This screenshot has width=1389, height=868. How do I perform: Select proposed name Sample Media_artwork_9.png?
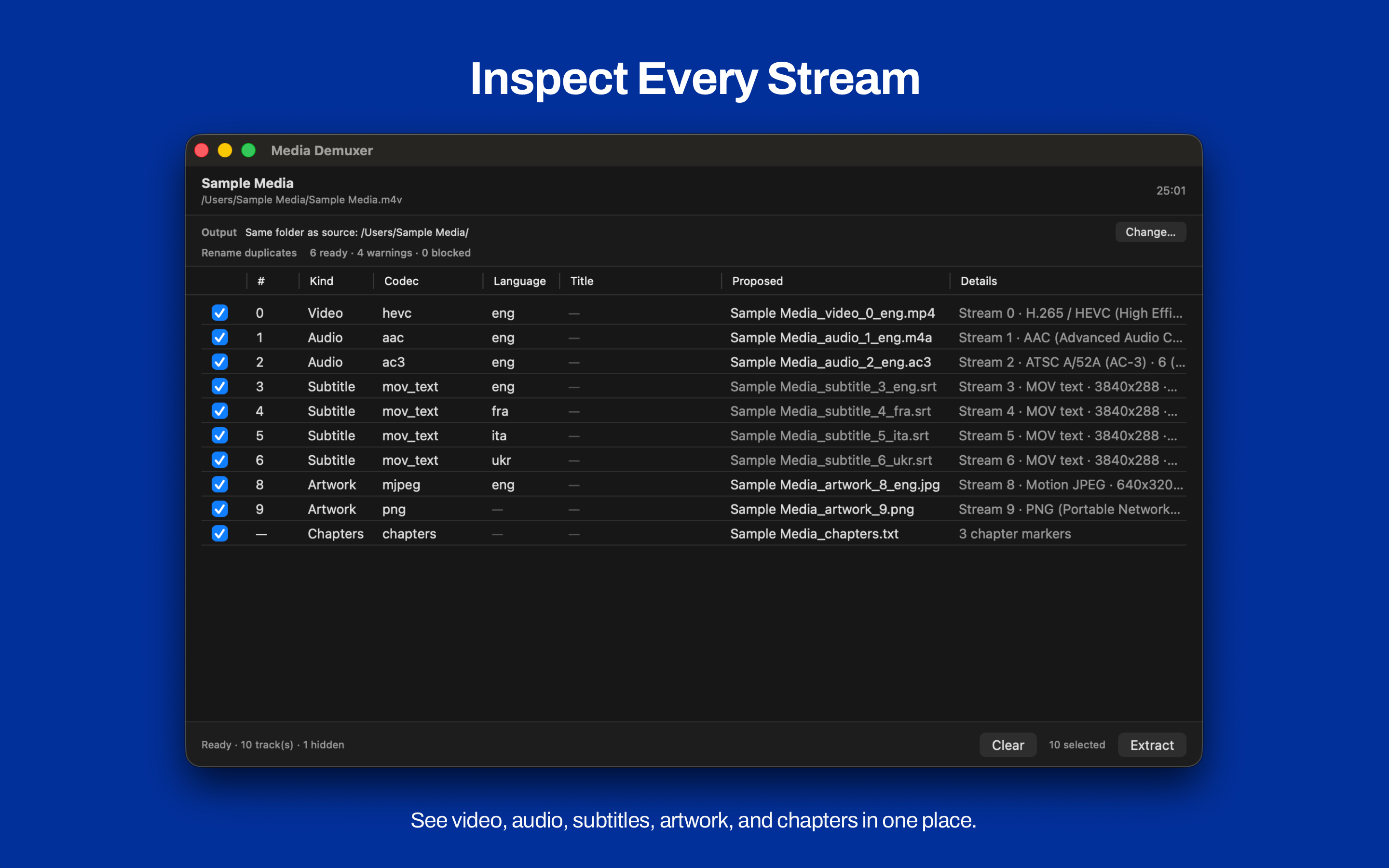[x=822, y=509]
